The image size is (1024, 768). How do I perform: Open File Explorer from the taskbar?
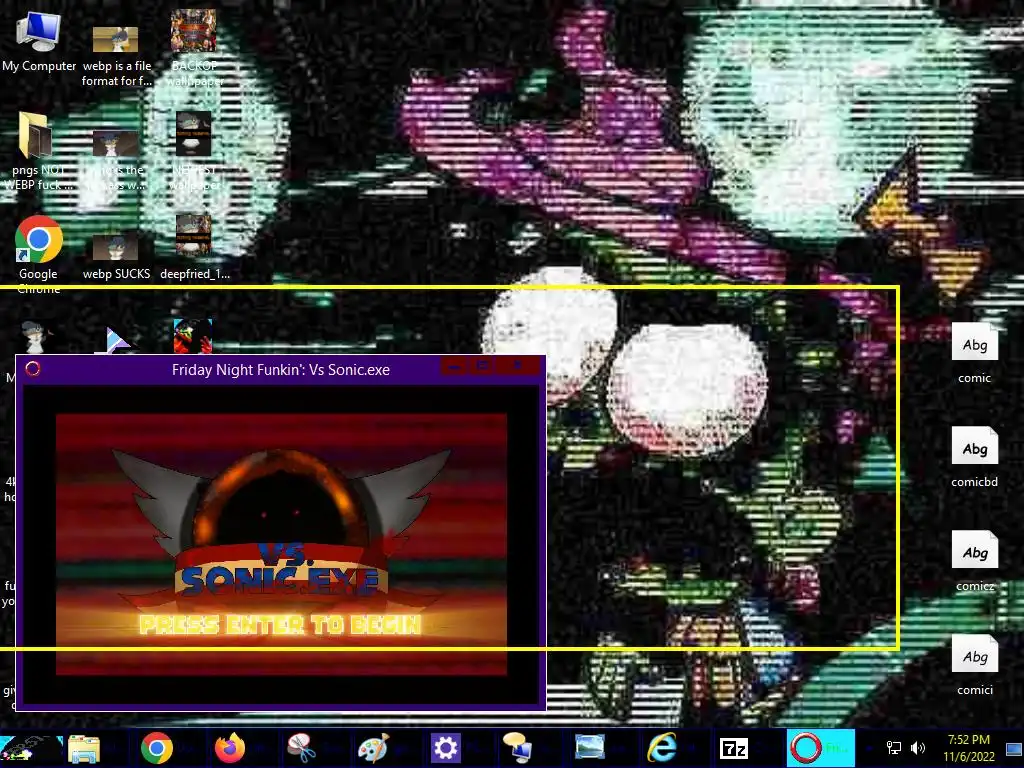coord(84,748)
